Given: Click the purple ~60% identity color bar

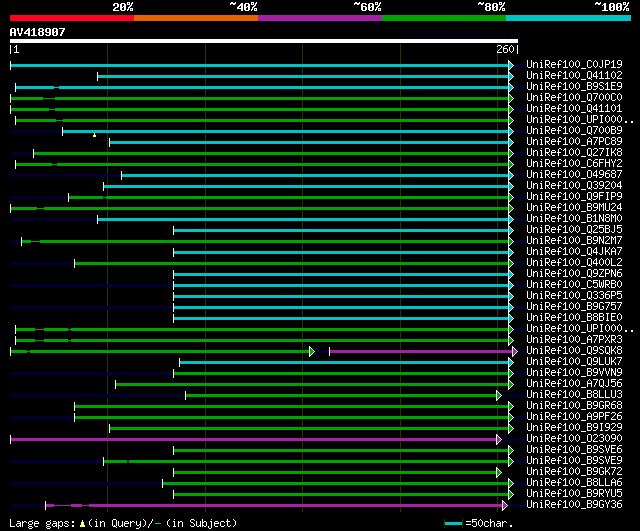Looking at the screenshot, I should coord(320,18).
